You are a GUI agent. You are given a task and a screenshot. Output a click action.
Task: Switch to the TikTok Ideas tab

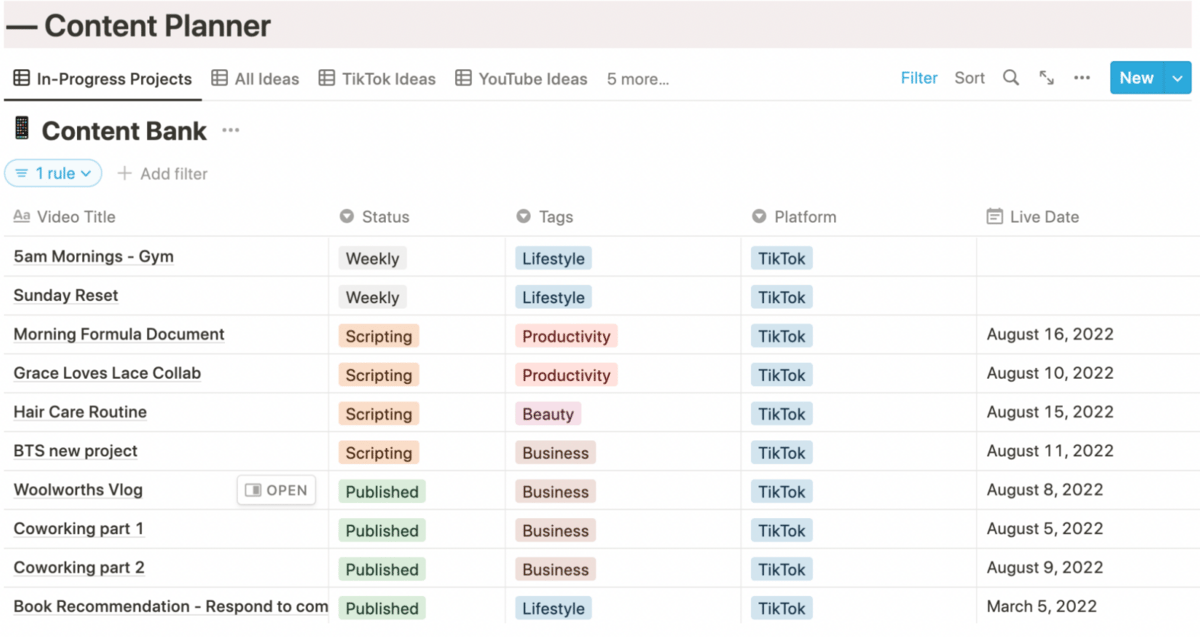[377, 79]
